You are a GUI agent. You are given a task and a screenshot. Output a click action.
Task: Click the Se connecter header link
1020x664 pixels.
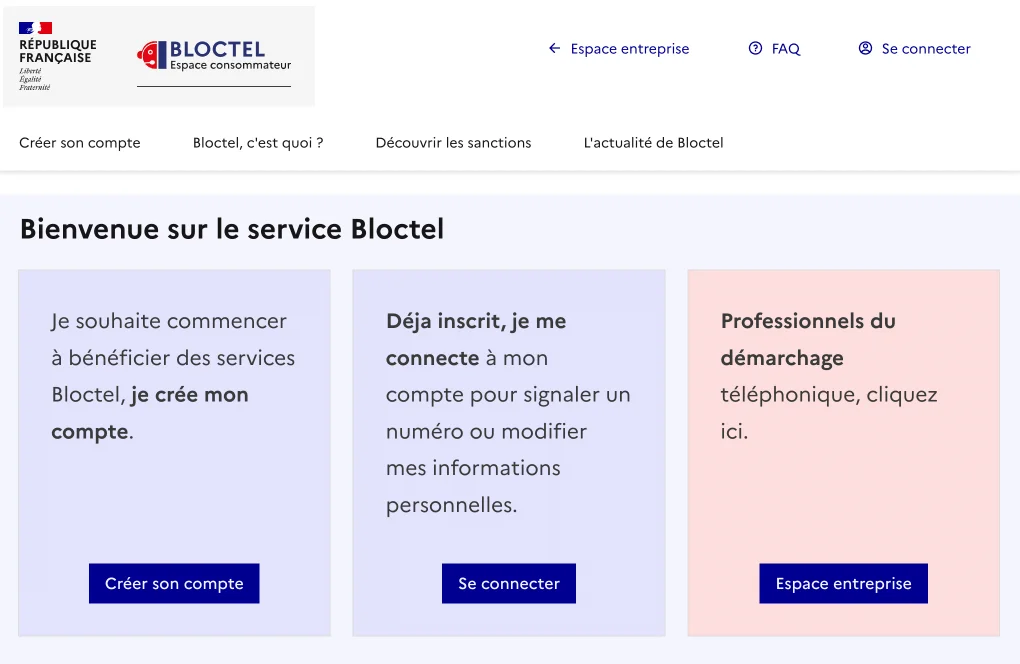[x=926, y=48]
